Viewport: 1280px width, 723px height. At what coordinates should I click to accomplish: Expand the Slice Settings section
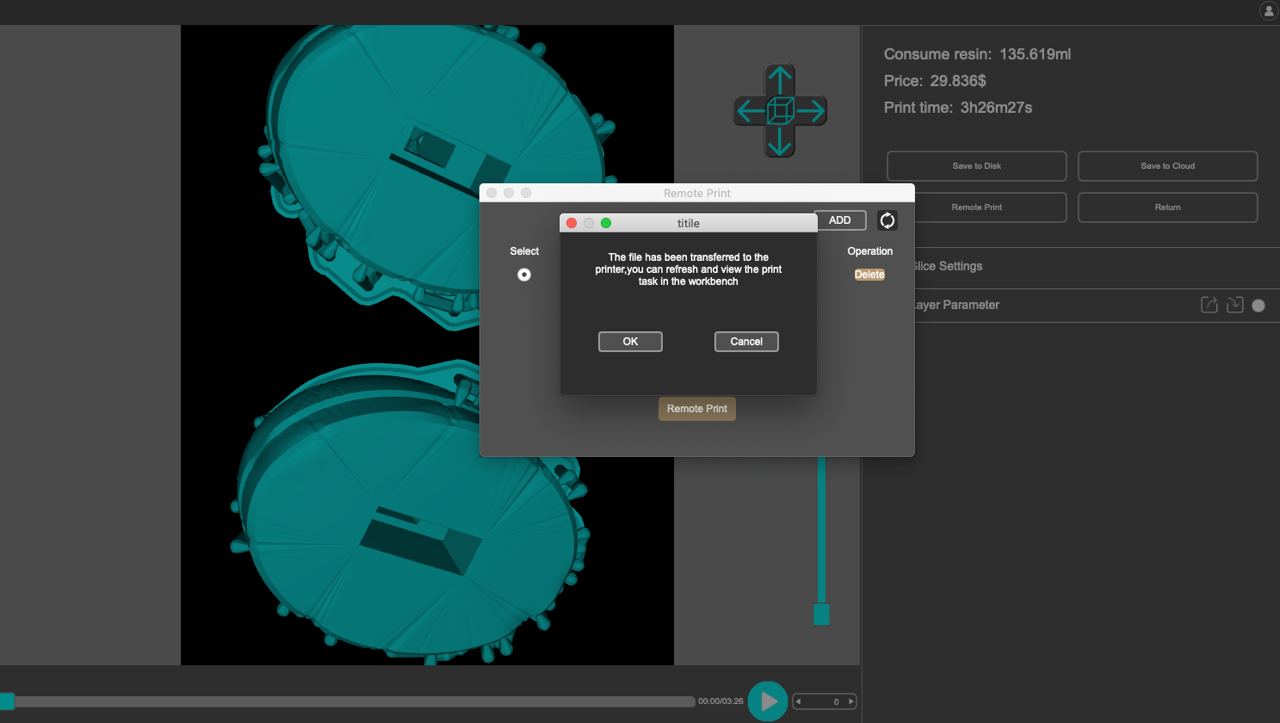click(944, 266)
